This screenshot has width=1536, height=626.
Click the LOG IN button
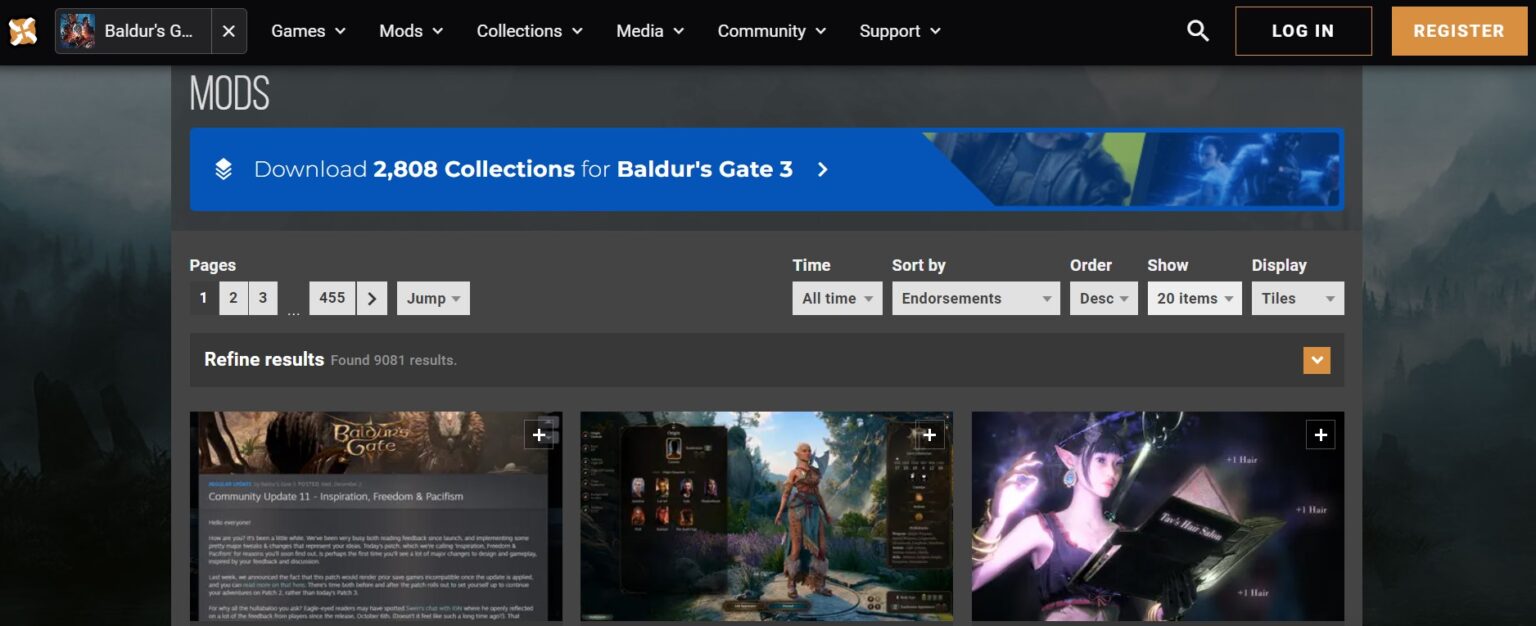pos(1303,31)
